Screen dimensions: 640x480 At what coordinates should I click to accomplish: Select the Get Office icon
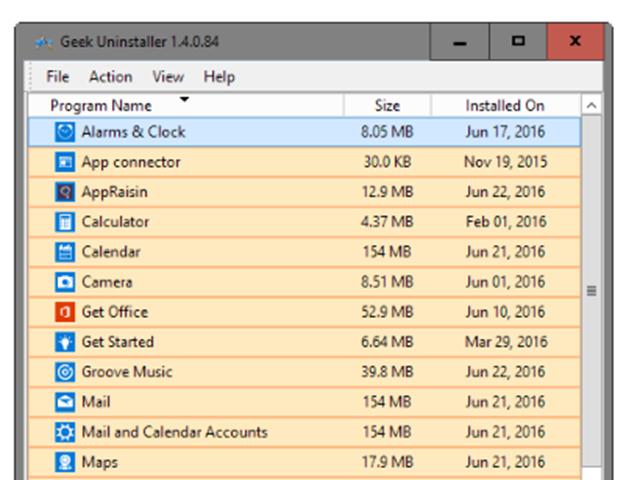pos(65,312)
